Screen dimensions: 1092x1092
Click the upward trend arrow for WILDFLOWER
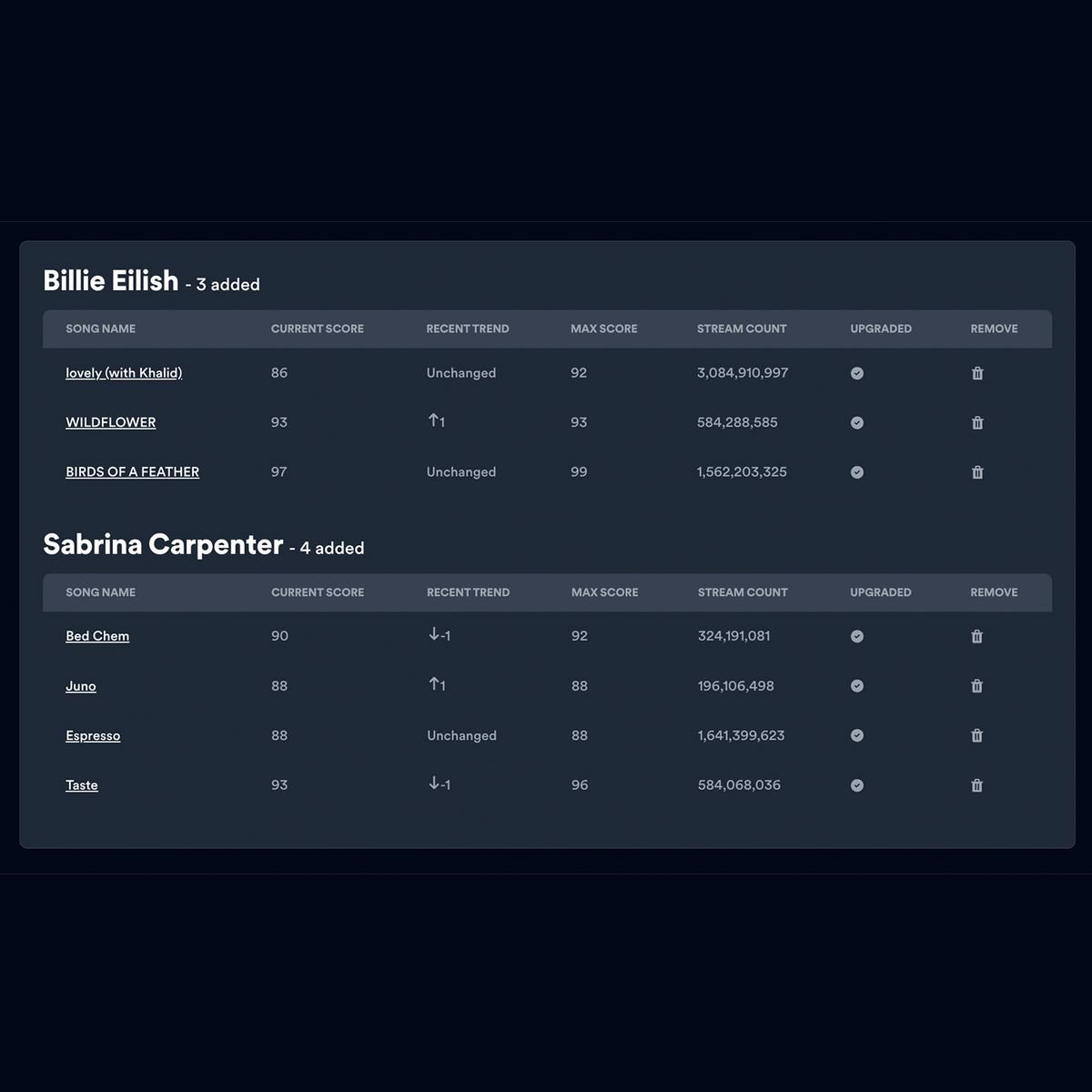pos(434,421)
